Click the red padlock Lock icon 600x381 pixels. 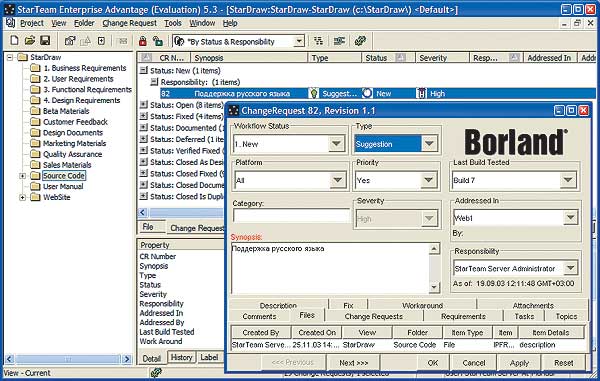(x=143, y=41)
